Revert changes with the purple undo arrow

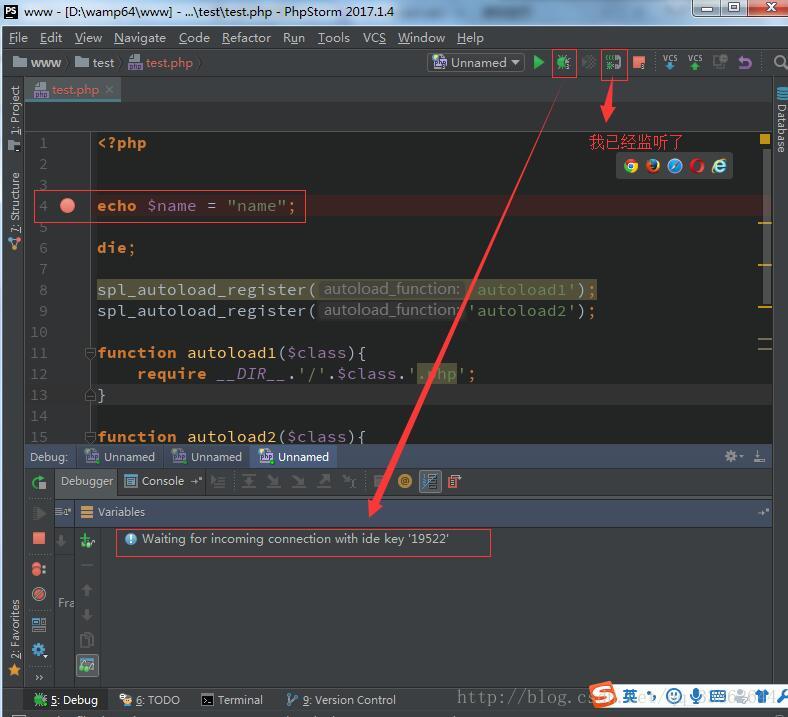[x=745, y=62]
